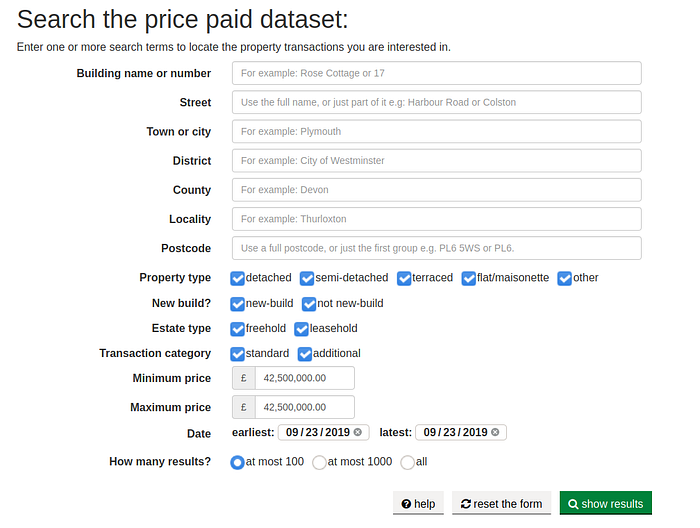Uncheck the terraced checkbox
Screen dimensions: 700x528
click(x=404, y=278)
